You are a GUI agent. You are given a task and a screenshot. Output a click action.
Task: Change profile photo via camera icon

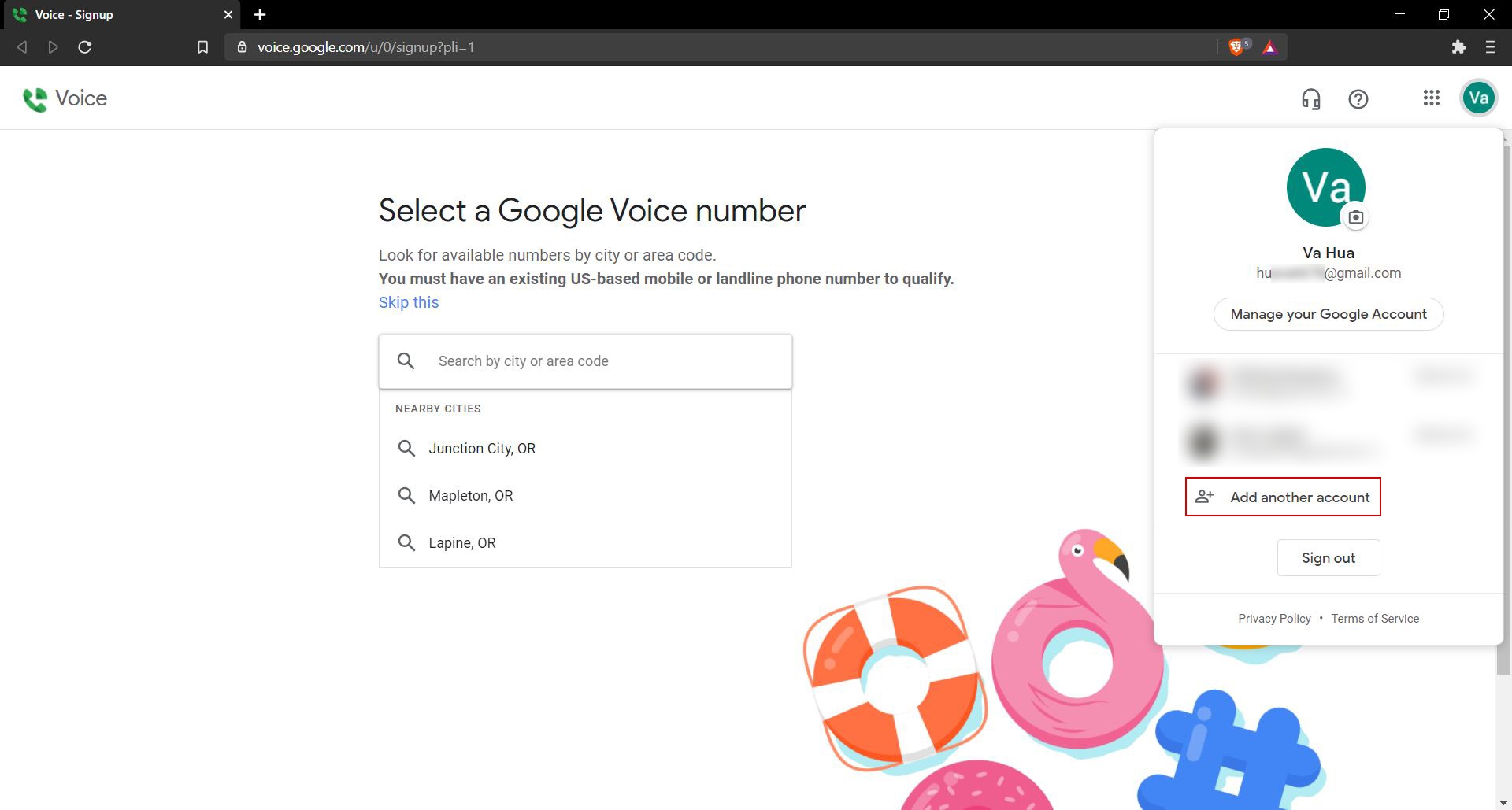[x=1355, y=217]
